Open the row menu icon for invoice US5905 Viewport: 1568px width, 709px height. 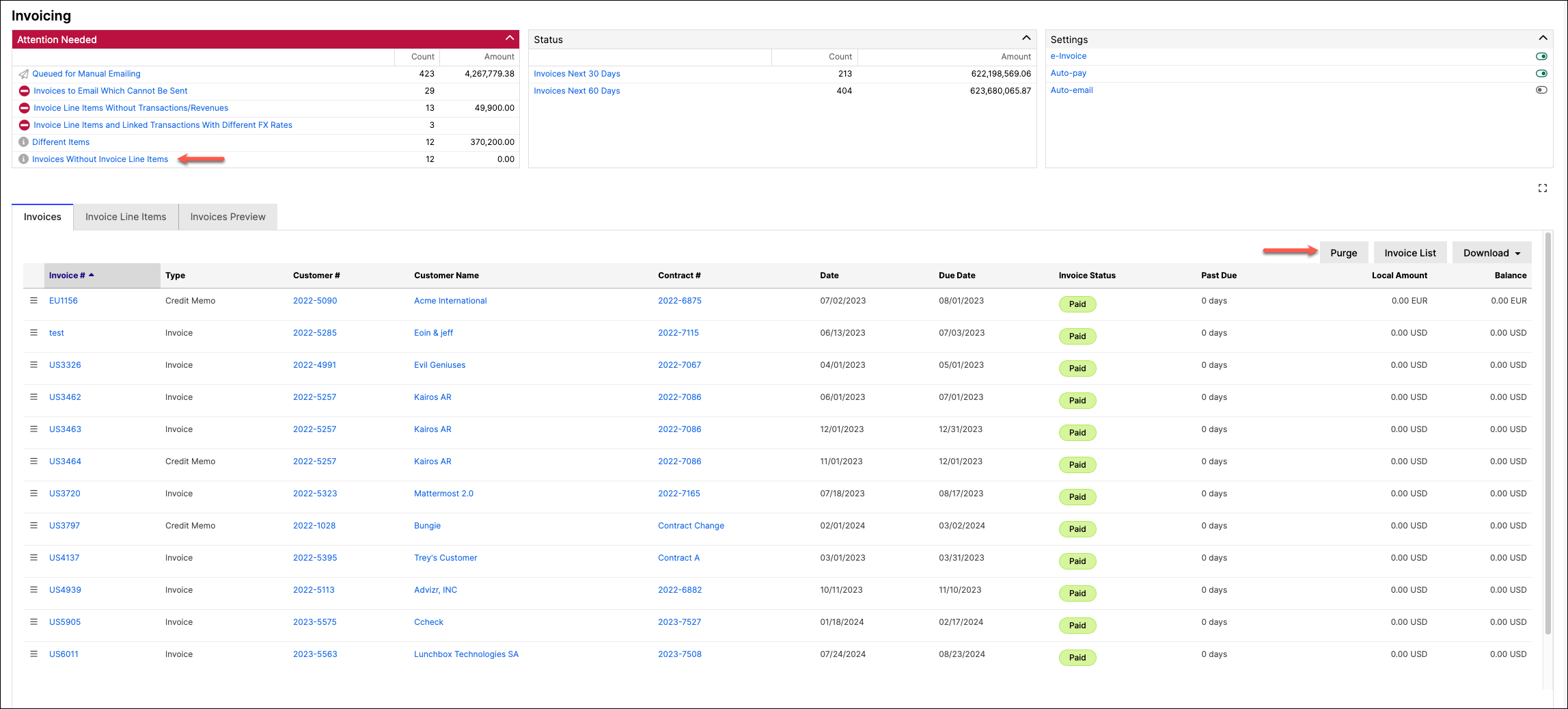tap(33, 621)
